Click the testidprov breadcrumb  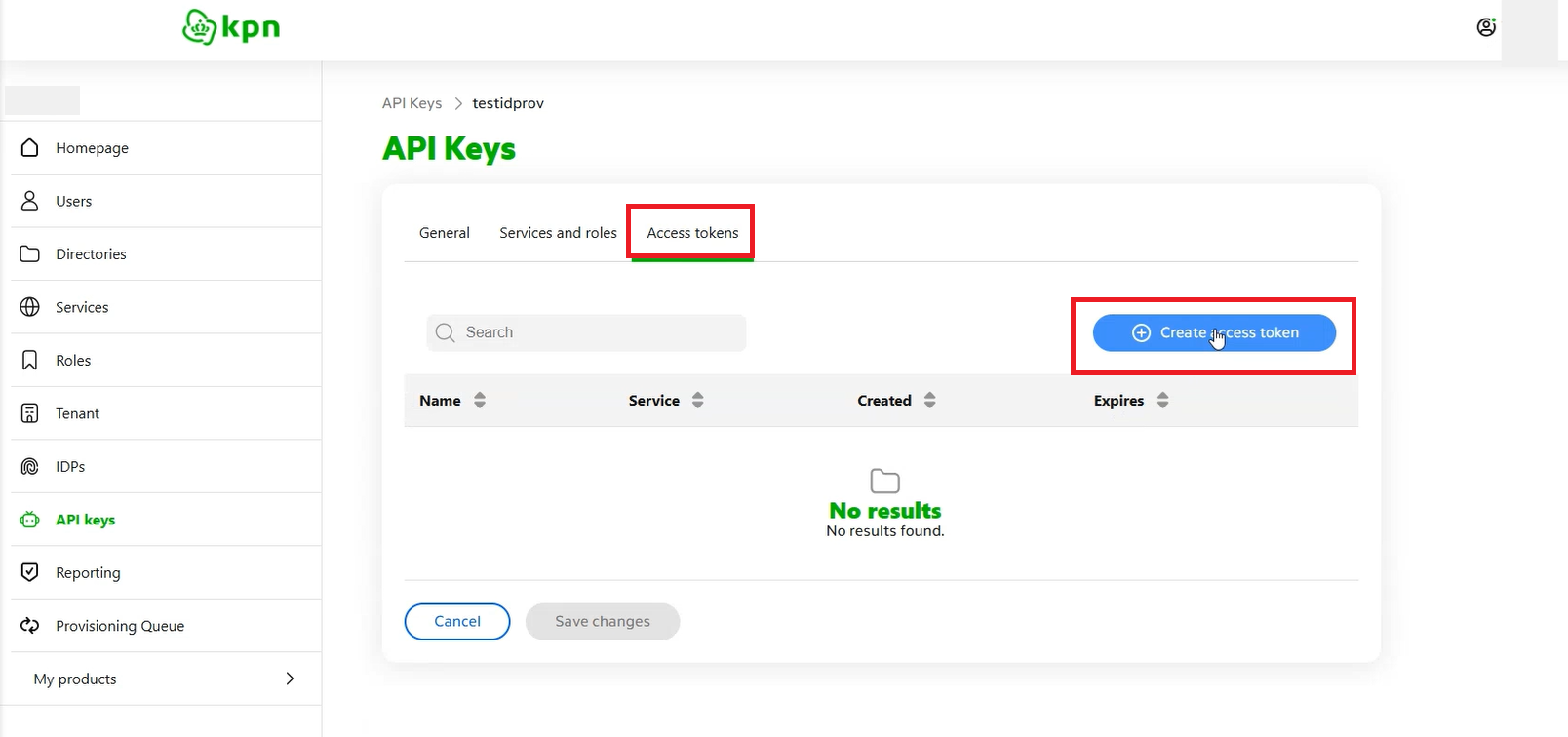[x=508, y=103]
